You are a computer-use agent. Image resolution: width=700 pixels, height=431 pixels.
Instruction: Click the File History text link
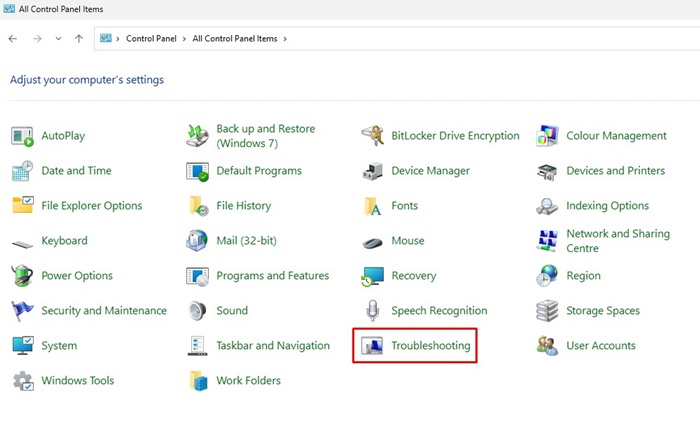[x=244, y=206]
